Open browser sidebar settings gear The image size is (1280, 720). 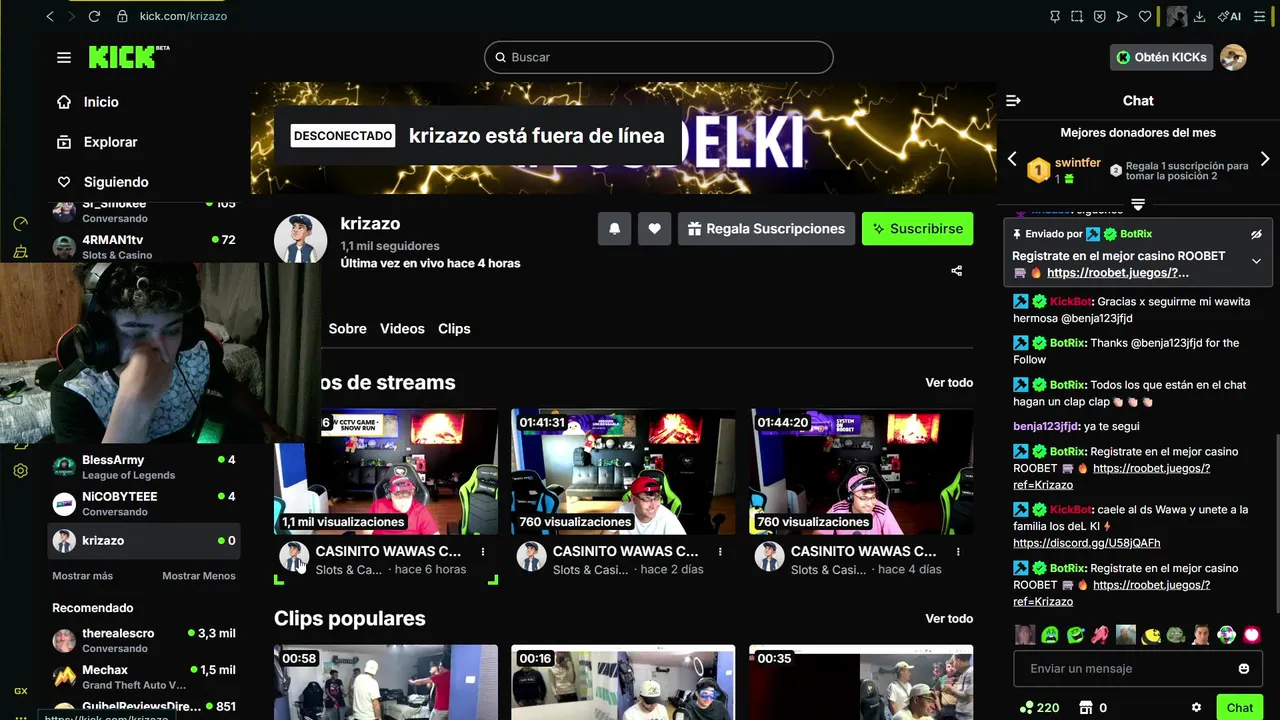20,470
